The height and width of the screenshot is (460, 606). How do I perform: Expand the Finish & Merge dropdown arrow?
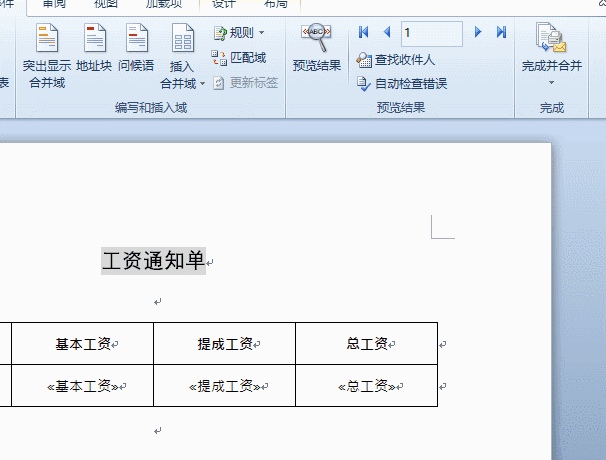tap(552, 82)
